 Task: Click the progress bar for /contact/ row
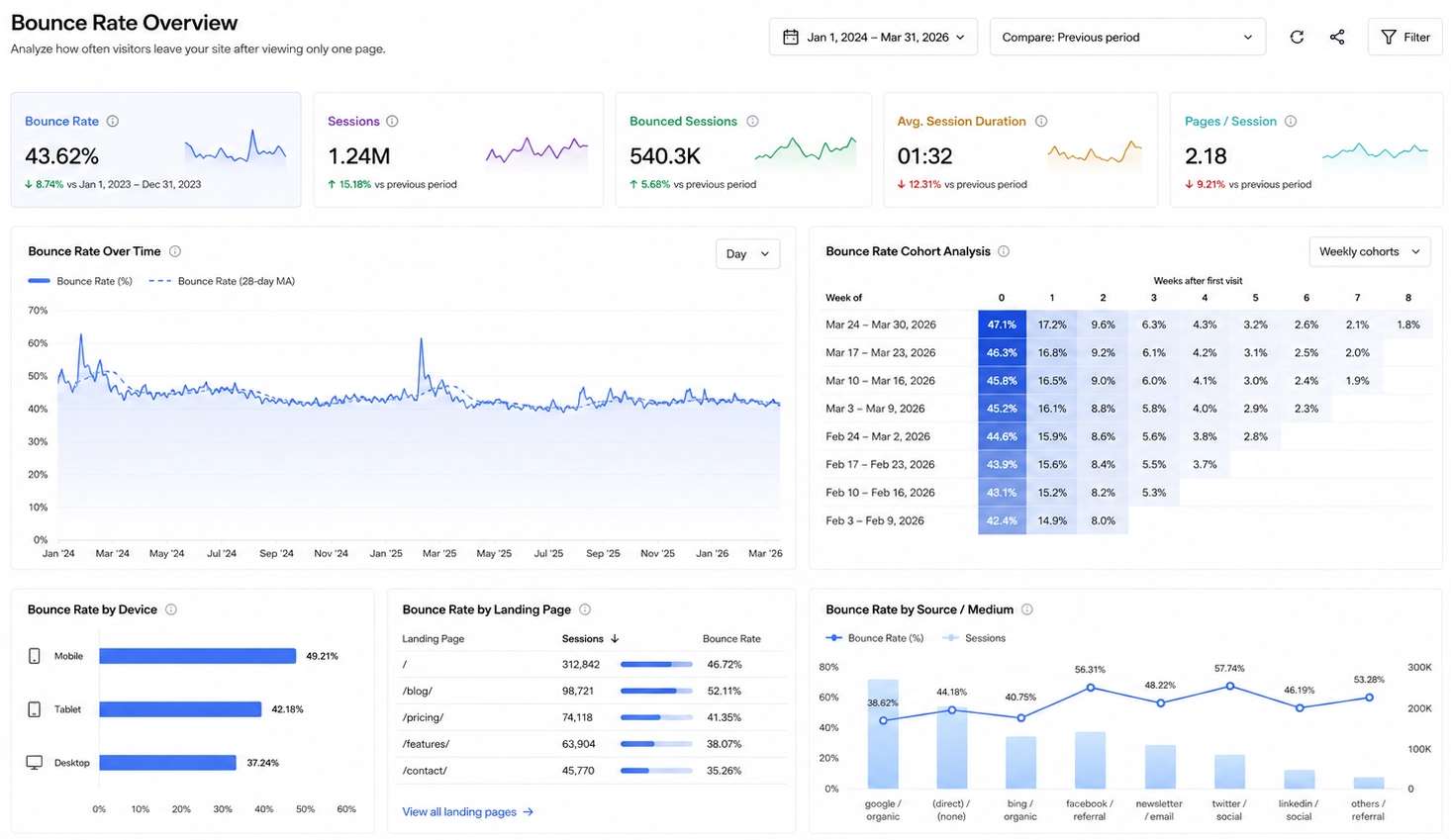[x=656, y=771]
